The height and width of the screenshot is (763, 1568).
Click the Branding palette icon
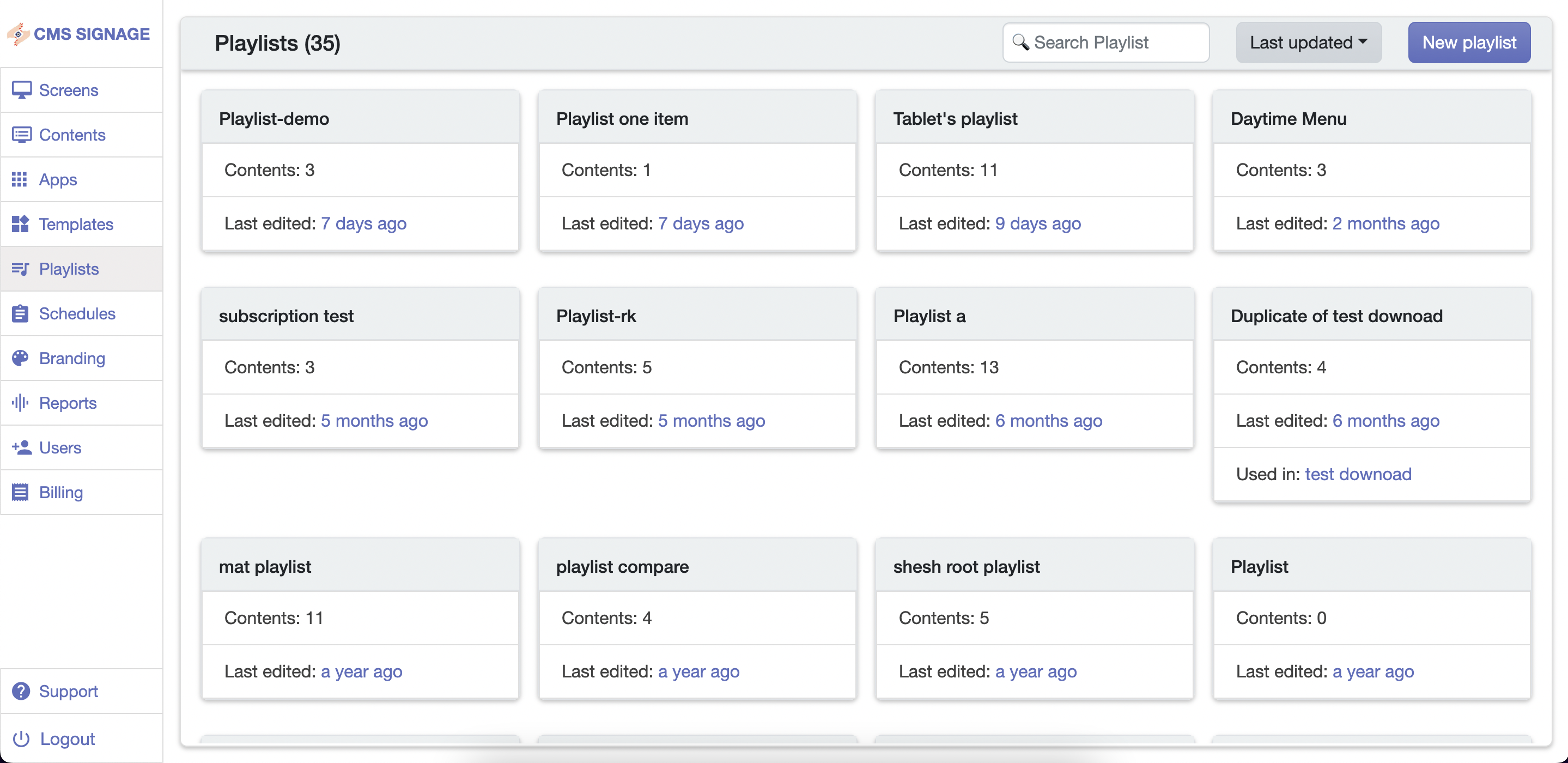pyautogui.click(x=20, y=358)
